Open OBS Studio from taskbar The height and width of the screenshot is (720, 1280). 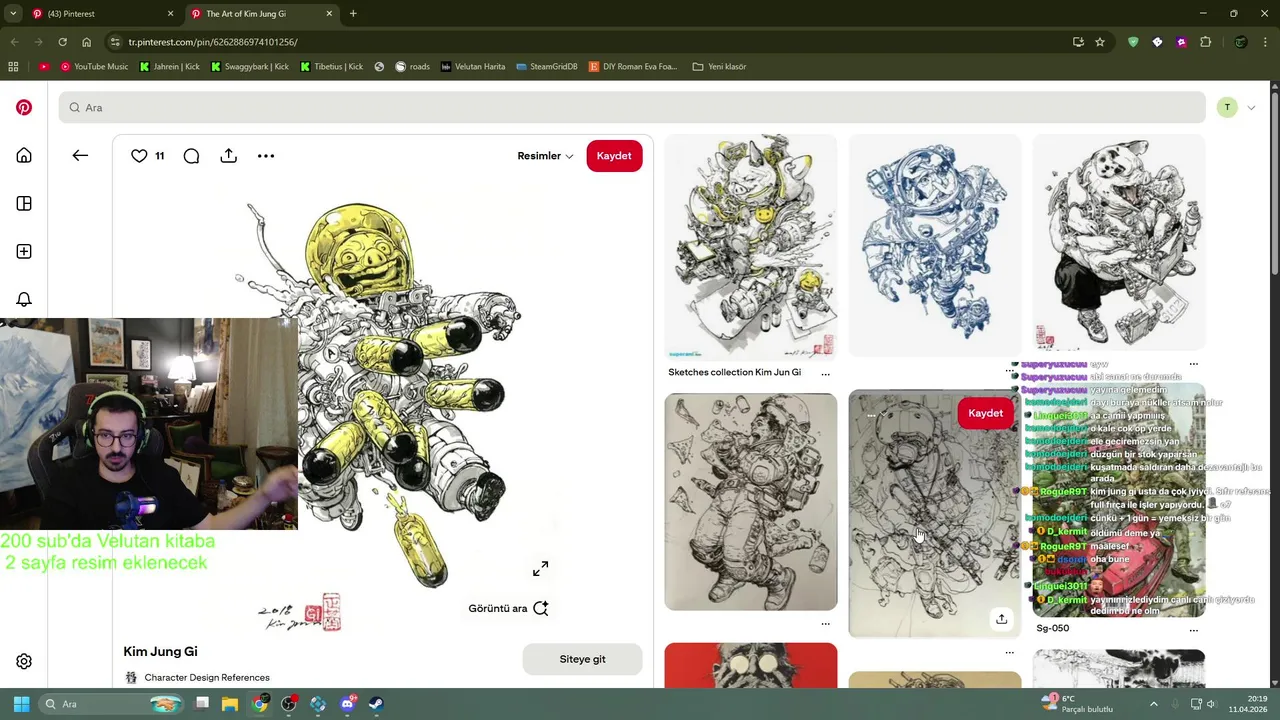point(289,704)
